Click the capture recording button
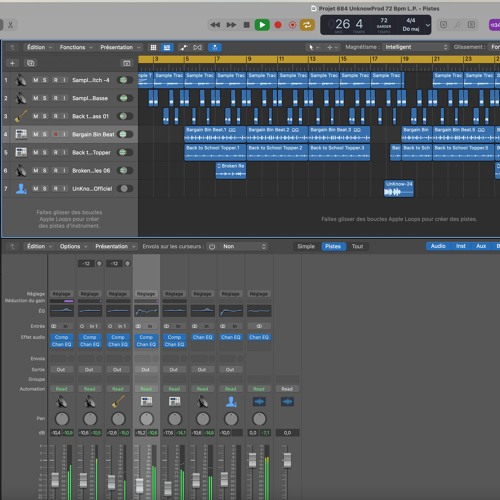Image resolution: width=500 pixels, height=500 pixels. point(293,25)
